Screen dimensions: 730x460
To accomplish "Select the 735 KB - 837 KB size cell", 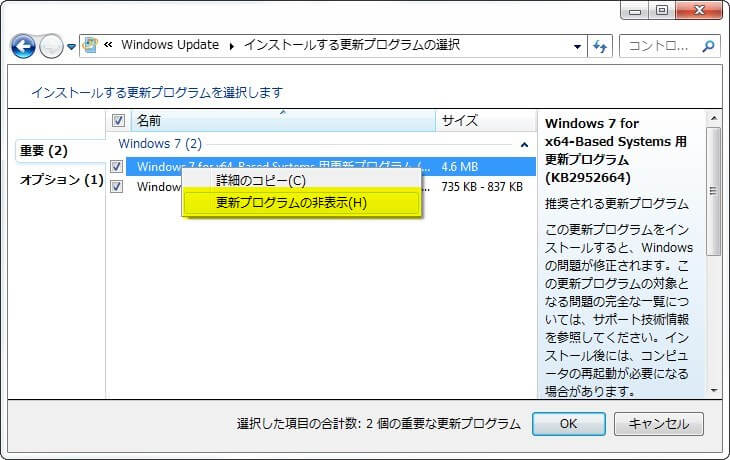I will [x=482, y=187].
